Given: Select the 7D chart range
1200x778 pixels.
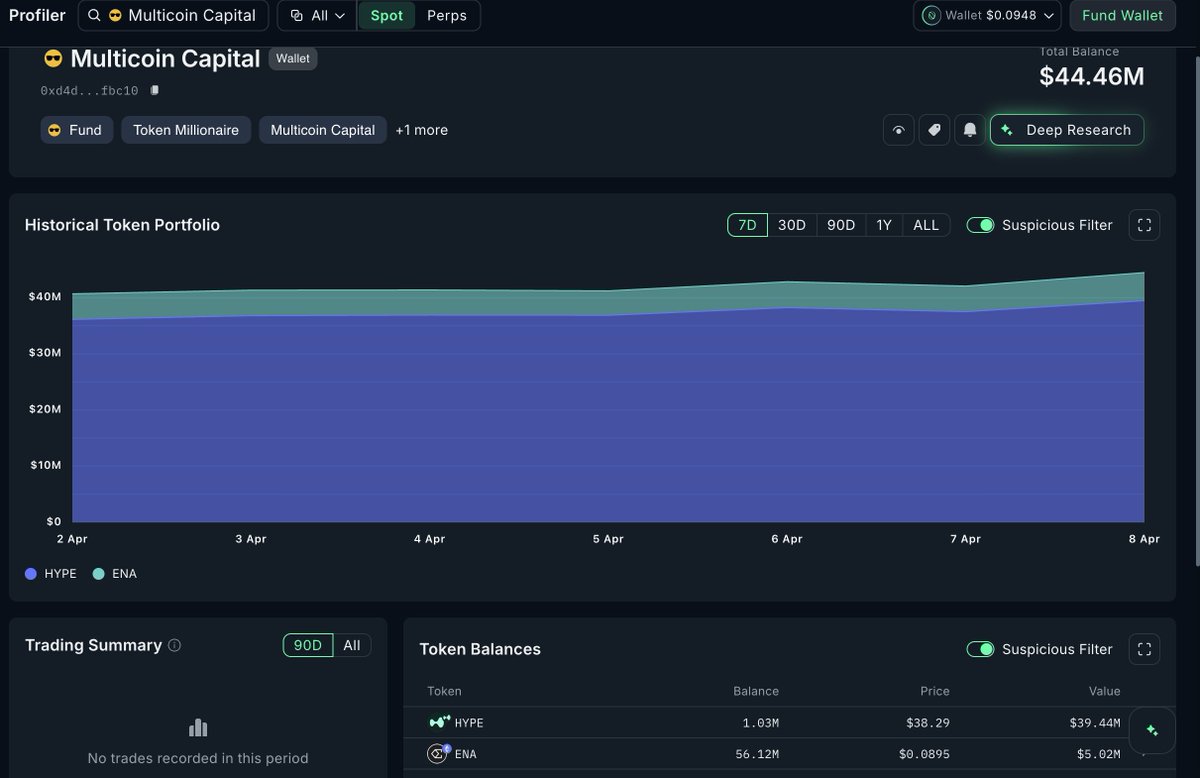Looking at the screenshot, I should click(747, 225).
